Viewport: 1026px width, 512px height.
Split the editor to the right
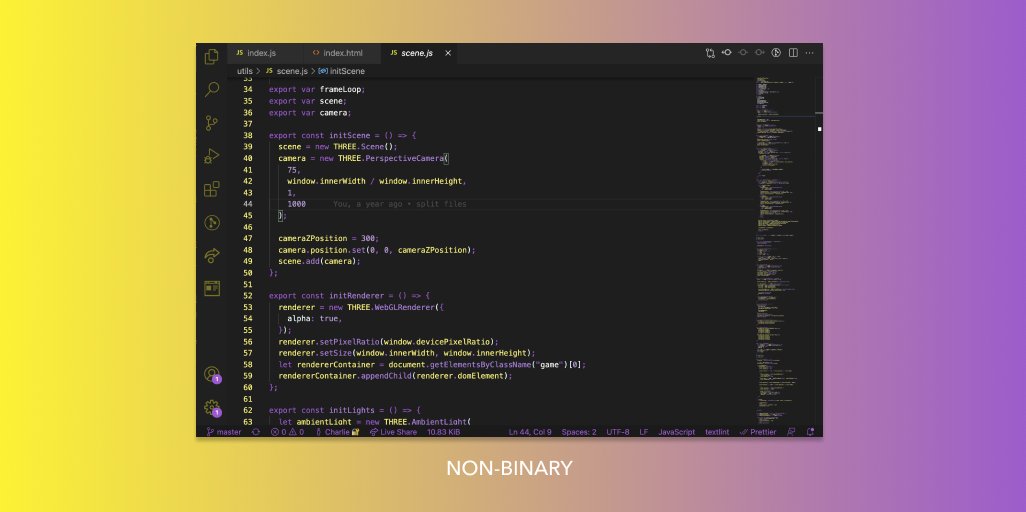(x=793, y=53)
